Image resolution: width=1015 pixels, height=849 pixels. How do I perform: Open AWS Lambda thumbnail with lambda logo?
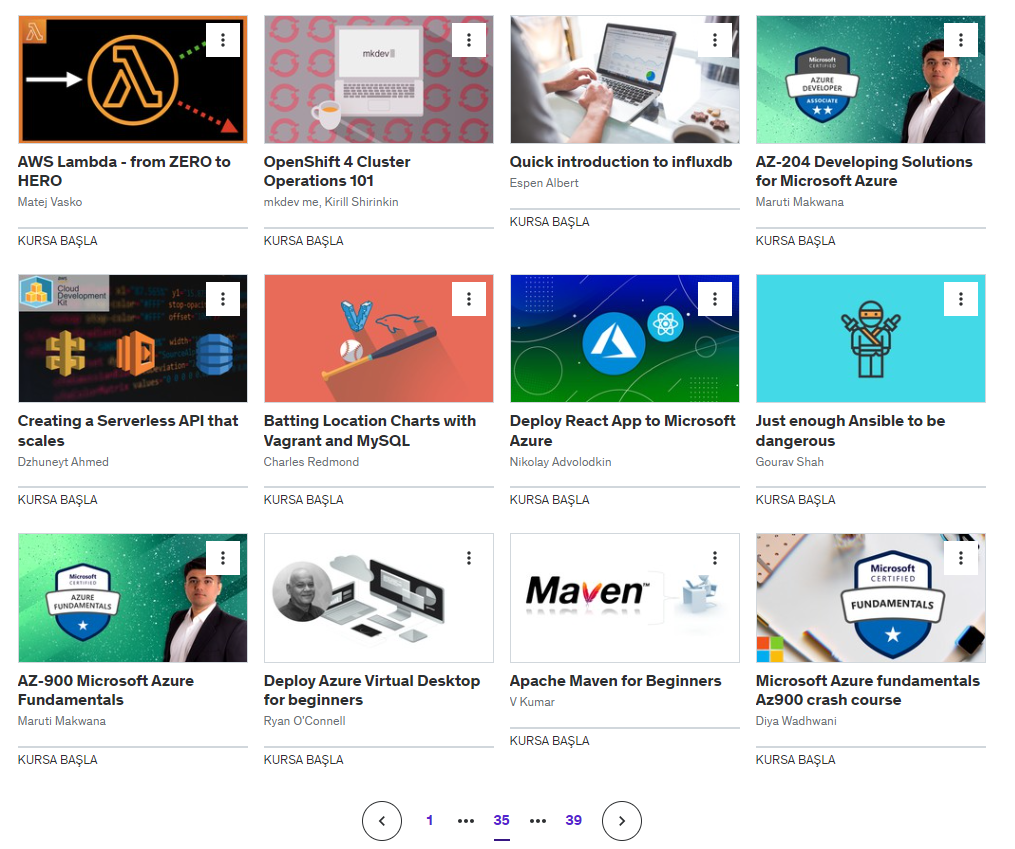pyautogui.click(x=133, y=80)
